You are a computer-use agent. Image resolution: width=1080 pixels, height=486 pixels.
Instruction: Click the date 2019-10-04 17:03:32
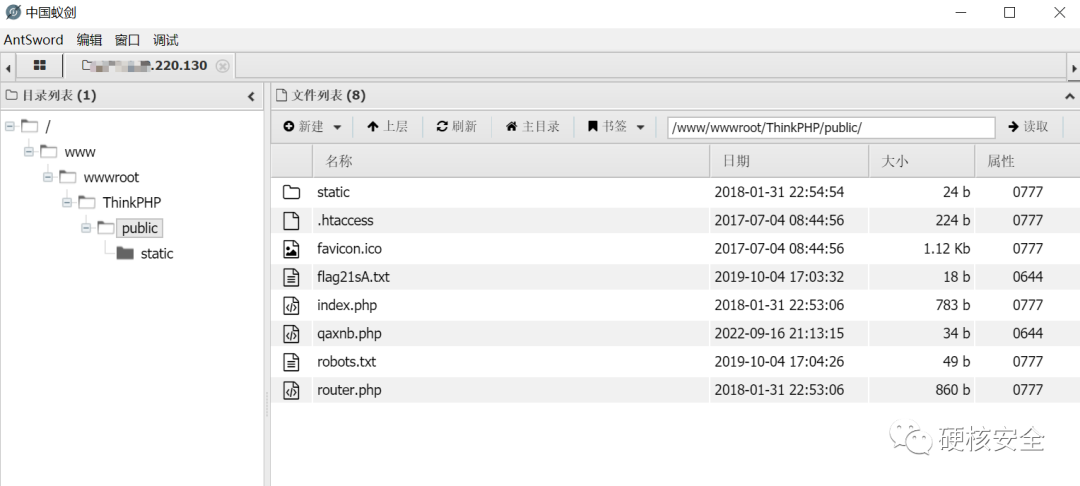click(779, 277)
